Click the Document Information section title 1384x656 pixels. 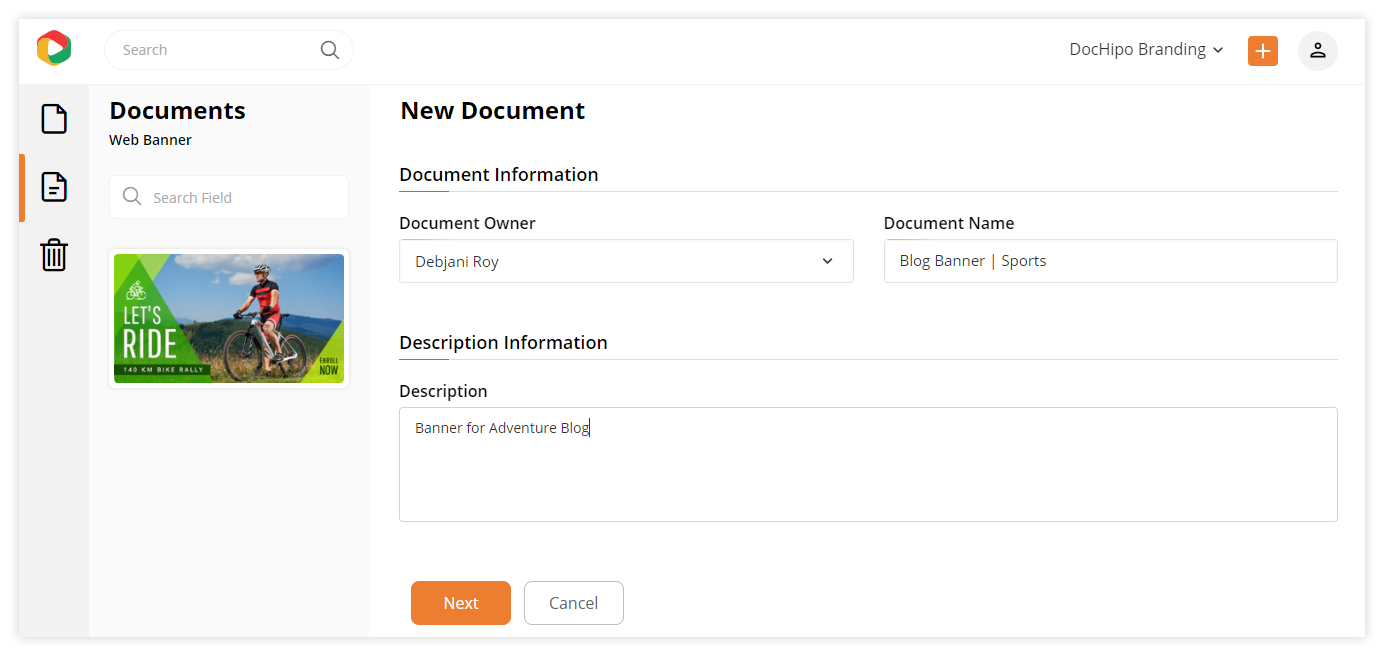click(499, 174)
